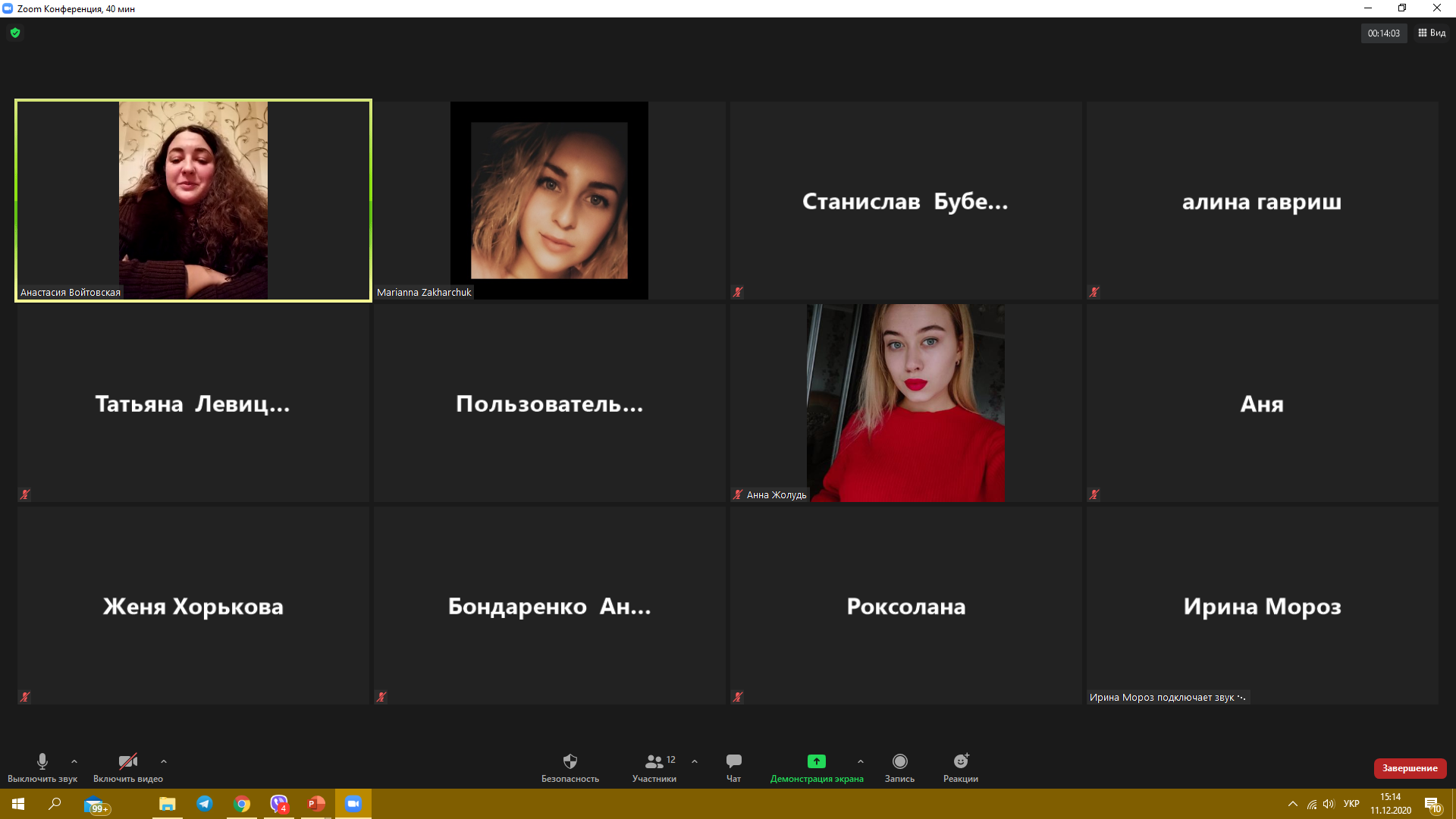Open the Chat (Чат) panel
1456x819 pixels.
click(x=733, y=767)
